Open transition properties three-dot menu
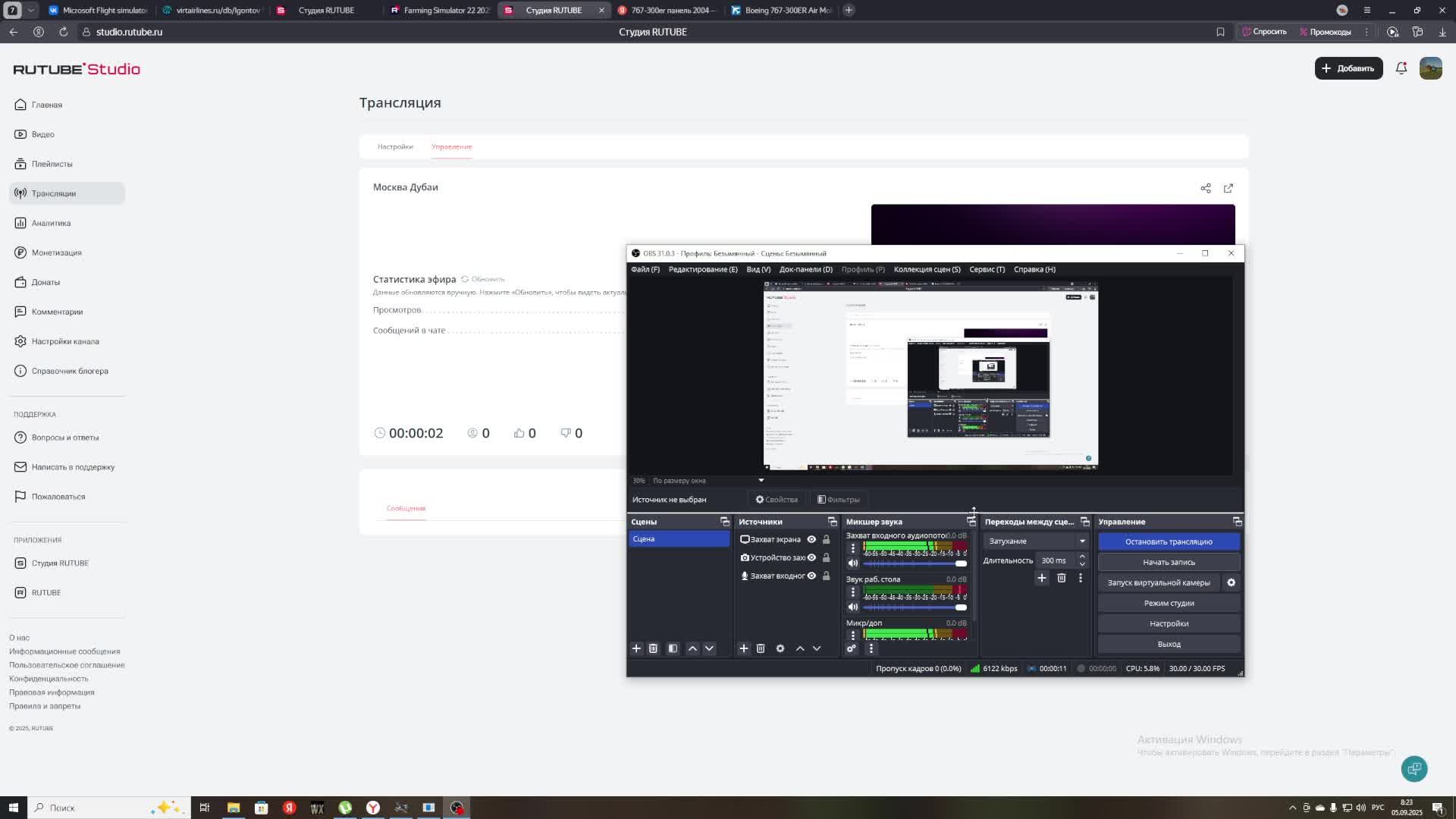Image resolution: width=1456 pixels, height=819 pixels. point(1081,578)
